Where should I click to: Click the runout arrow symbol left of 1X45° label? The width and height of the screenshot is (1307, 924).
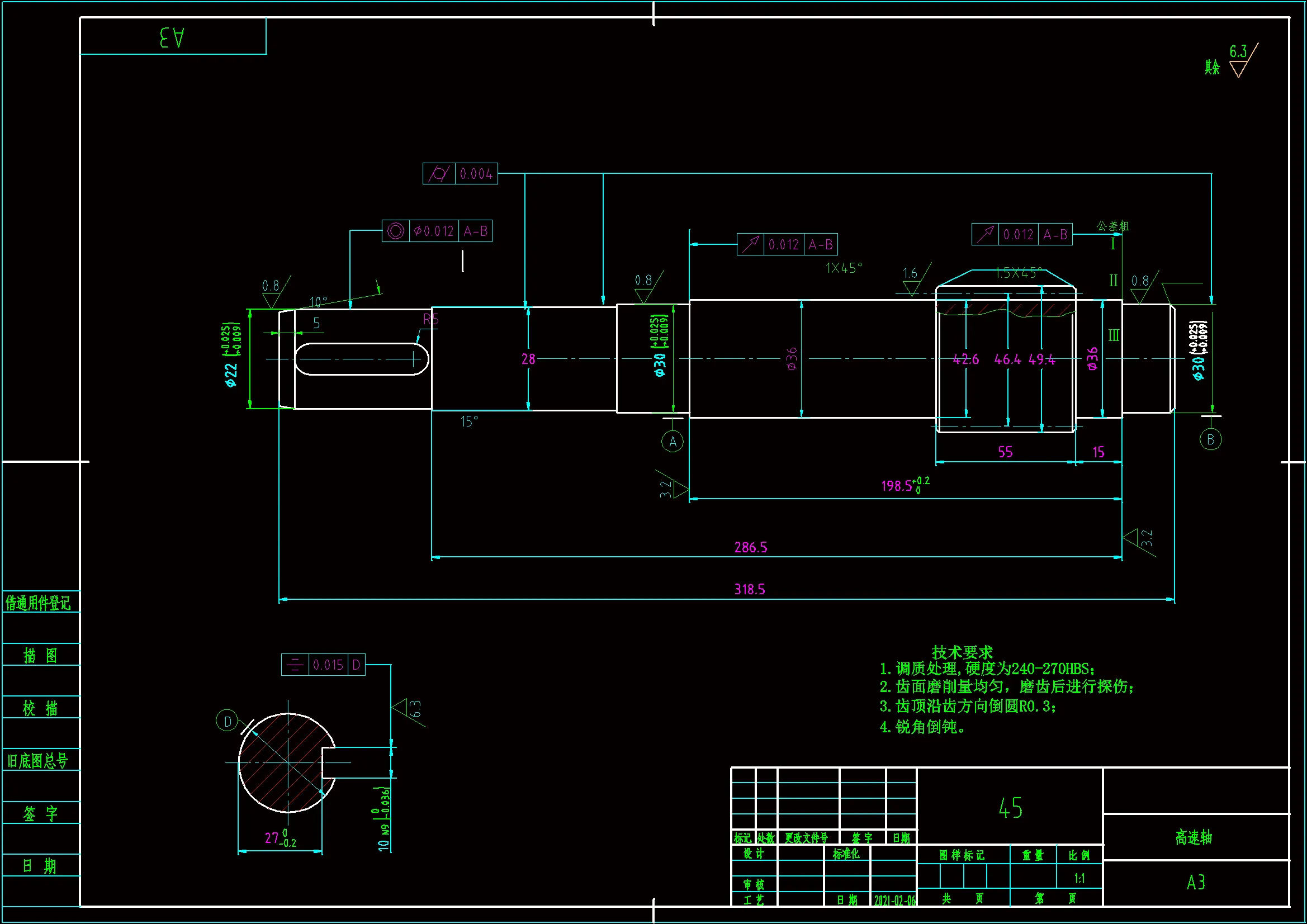pos(750,244)
